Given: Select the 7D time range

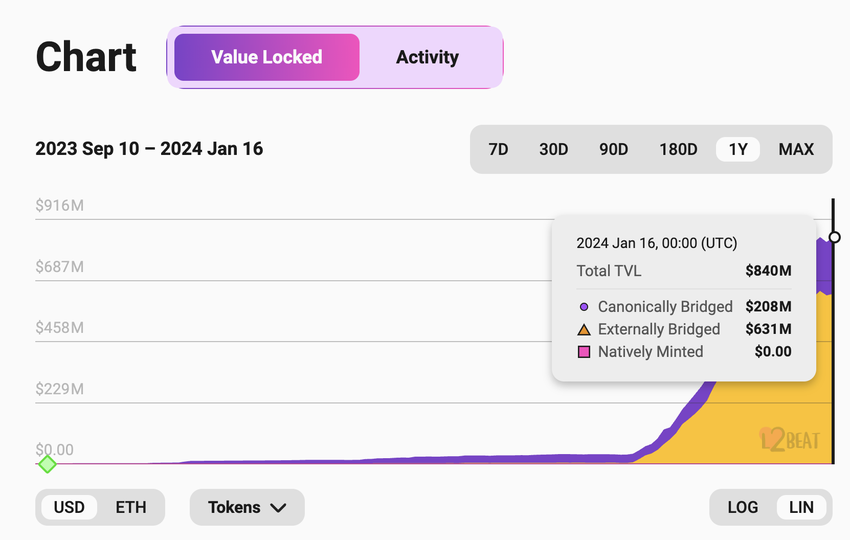Looking at the screenshot, I should point(498,149).
